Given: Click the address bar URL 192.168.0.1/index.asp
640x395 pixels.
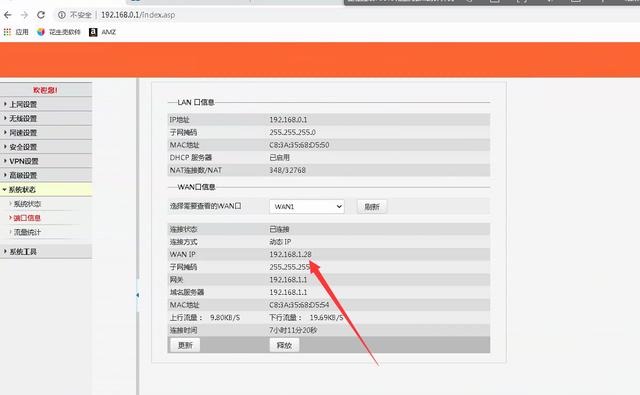Looking at the screenshot, I should tap(138, 15).
